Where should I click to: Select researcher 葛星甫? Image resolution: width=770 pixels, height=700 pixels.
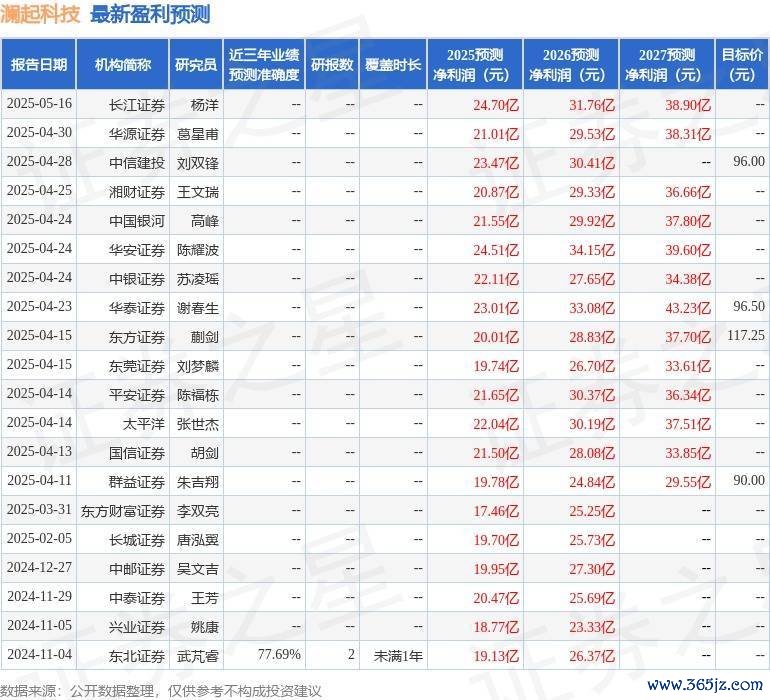tap(197, 134)
